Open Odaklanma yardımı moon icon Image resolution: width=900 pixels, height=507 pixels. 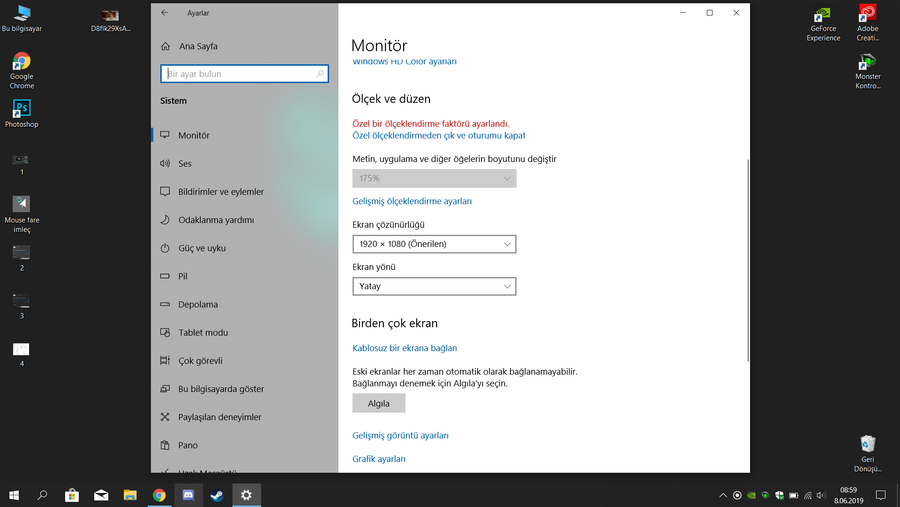165,219
